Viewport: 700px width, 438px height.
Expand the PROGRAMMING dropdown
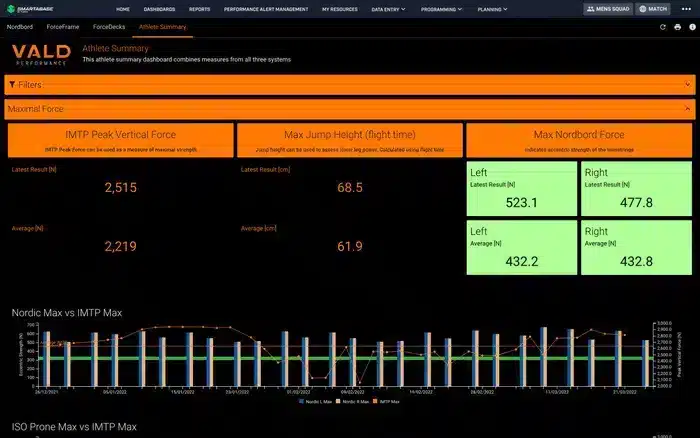pyautogui.click(x=441, y=9)
